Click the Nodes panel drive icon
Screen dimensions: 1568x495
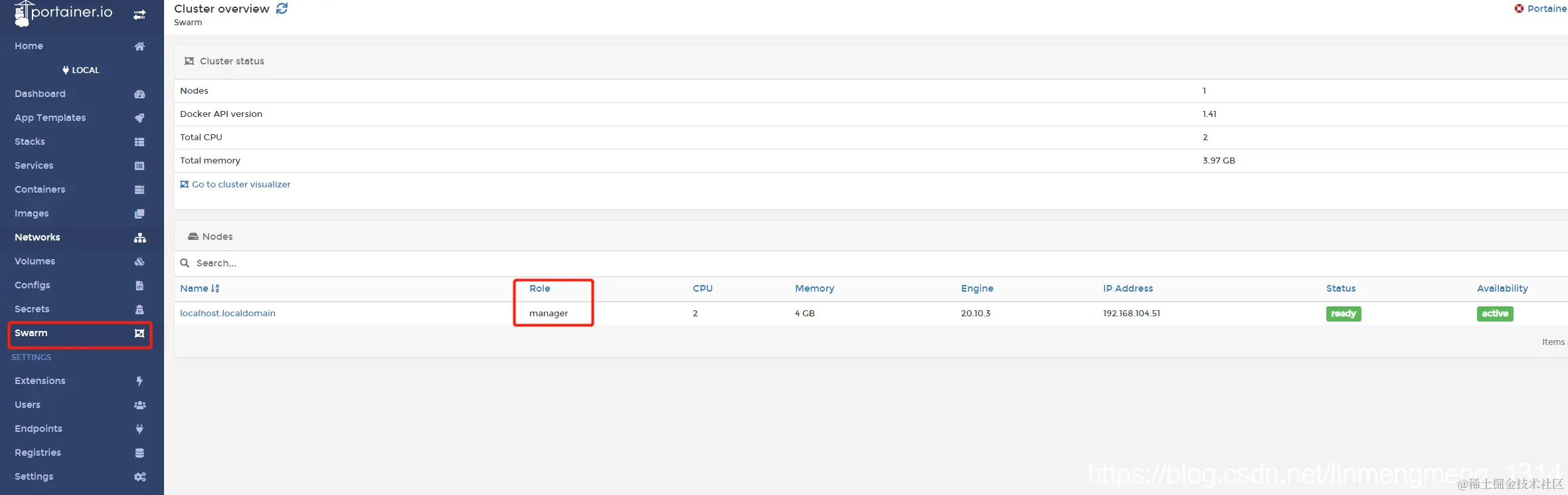[x=193, y=237]
